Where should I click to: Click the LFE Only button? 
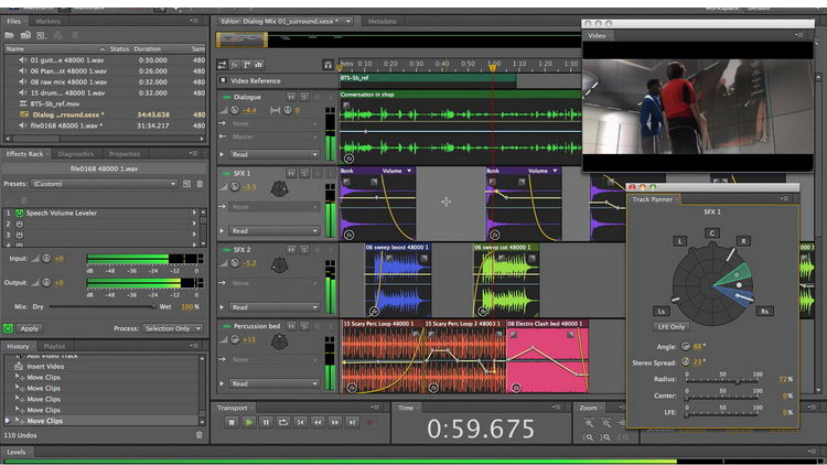click(x=671, y=327)
